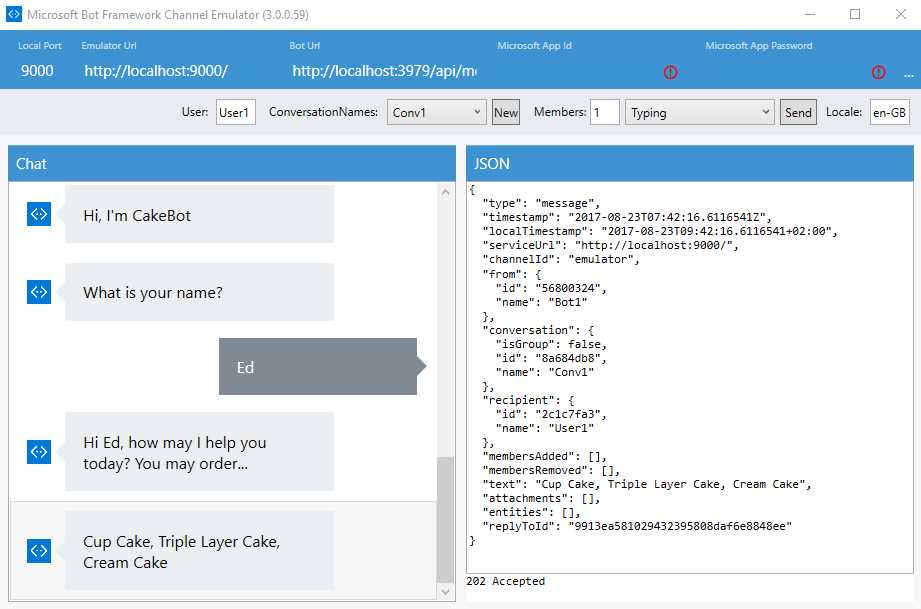The width and height of the screenshot is (921, 609).
Task: Click the en-GB Locale field
Action: click(889, 112)
